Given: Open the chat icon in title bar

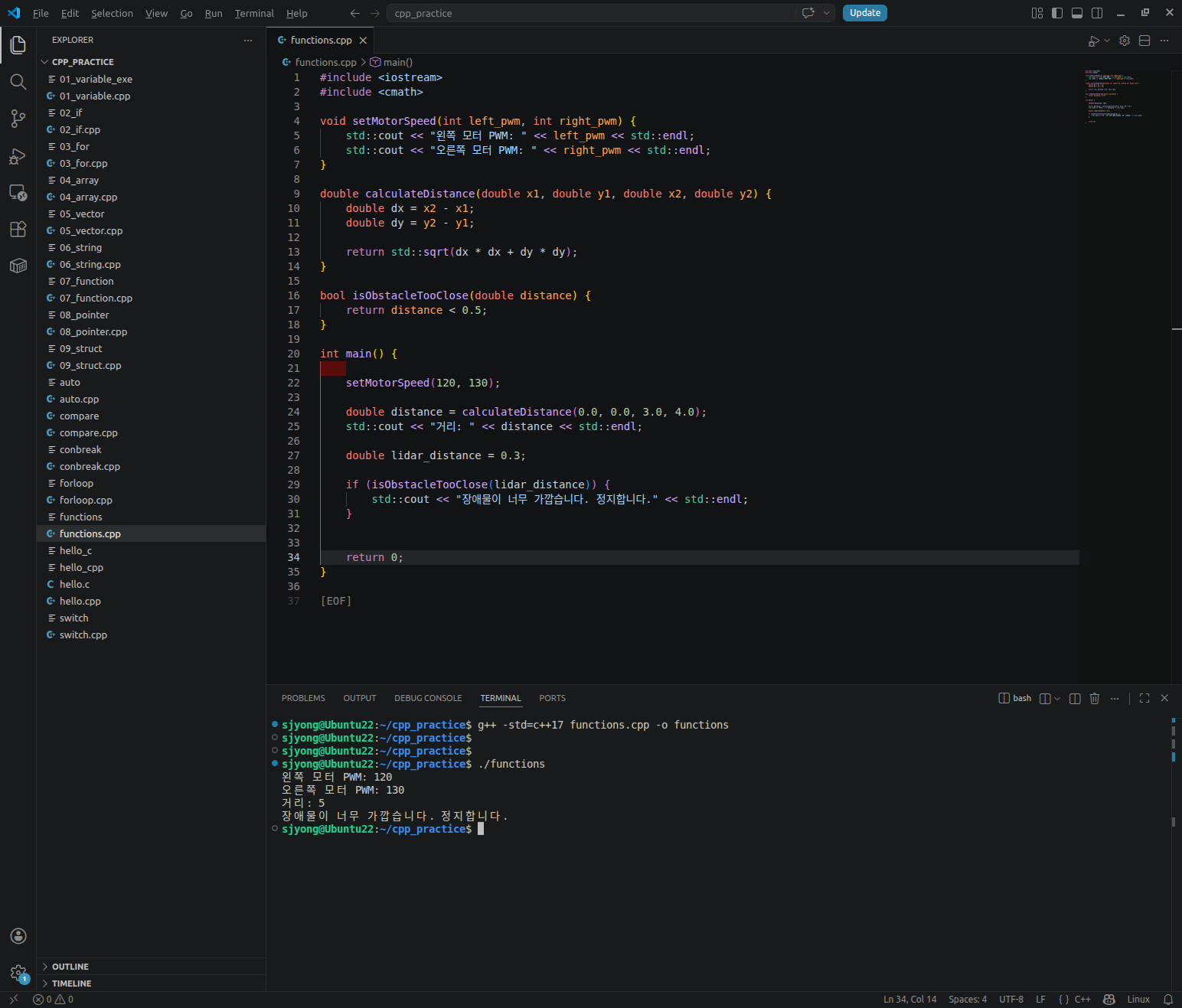Looking at the screenshot, I should point(808,13).
